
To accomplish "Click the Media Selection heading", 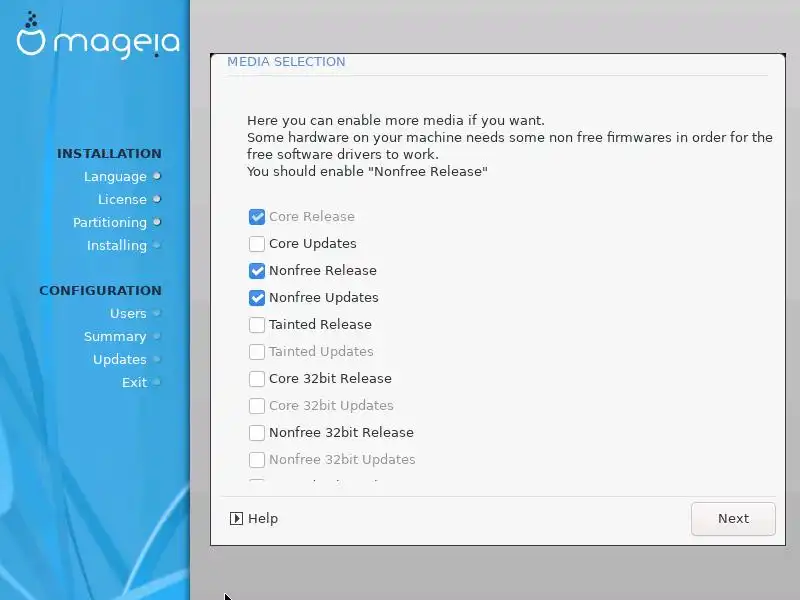I will coord(286,62).
